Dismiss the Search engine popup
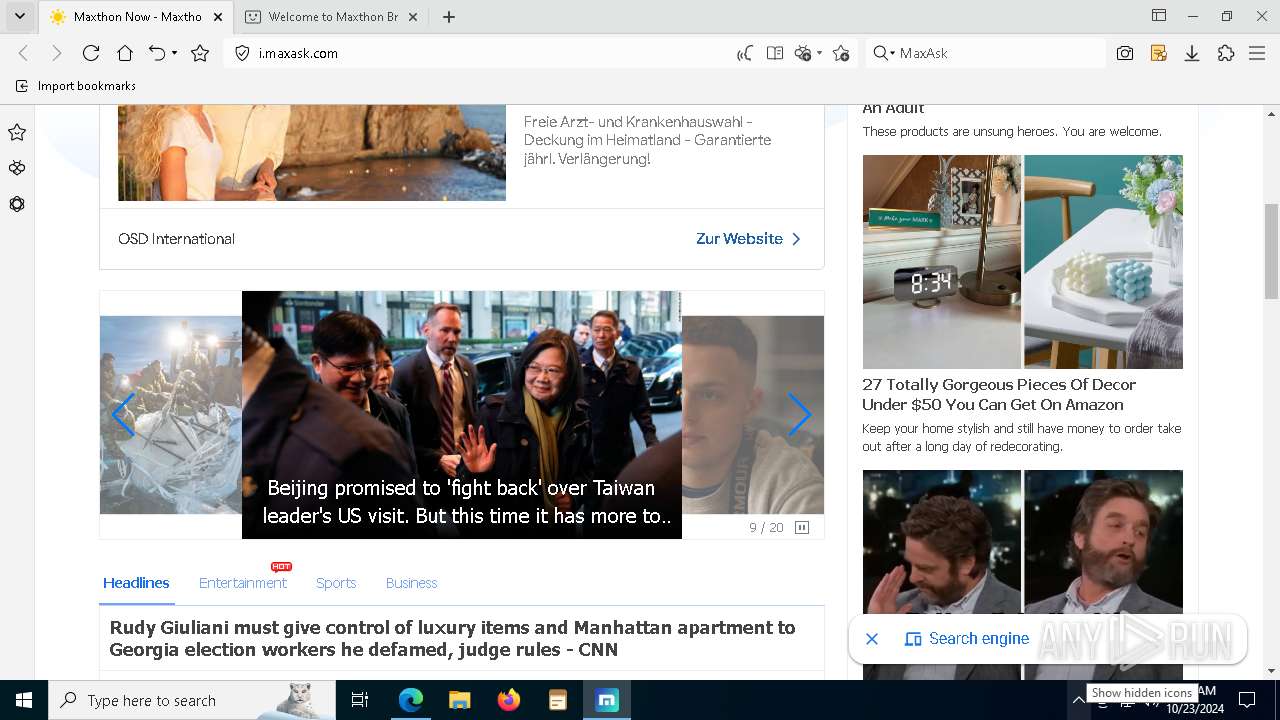The height and width of the screenshot is (720, 1280). [x=872, y=639]
